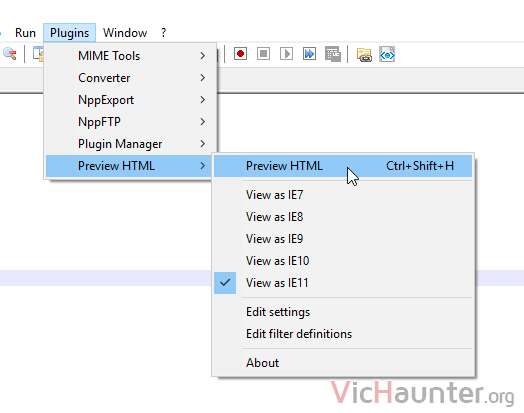524x413 pixels.
Task: Run macro multiple times icon
Action: tap(309, 54)
